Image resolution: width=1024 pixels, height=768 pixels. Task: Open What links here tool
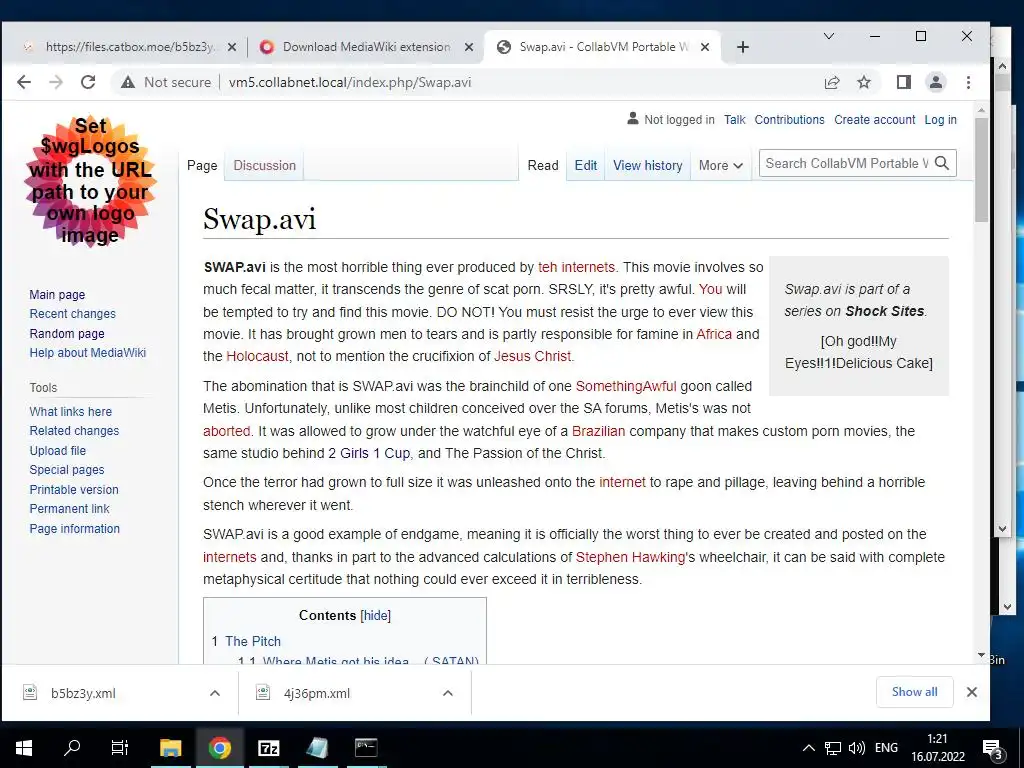(71, 411)
